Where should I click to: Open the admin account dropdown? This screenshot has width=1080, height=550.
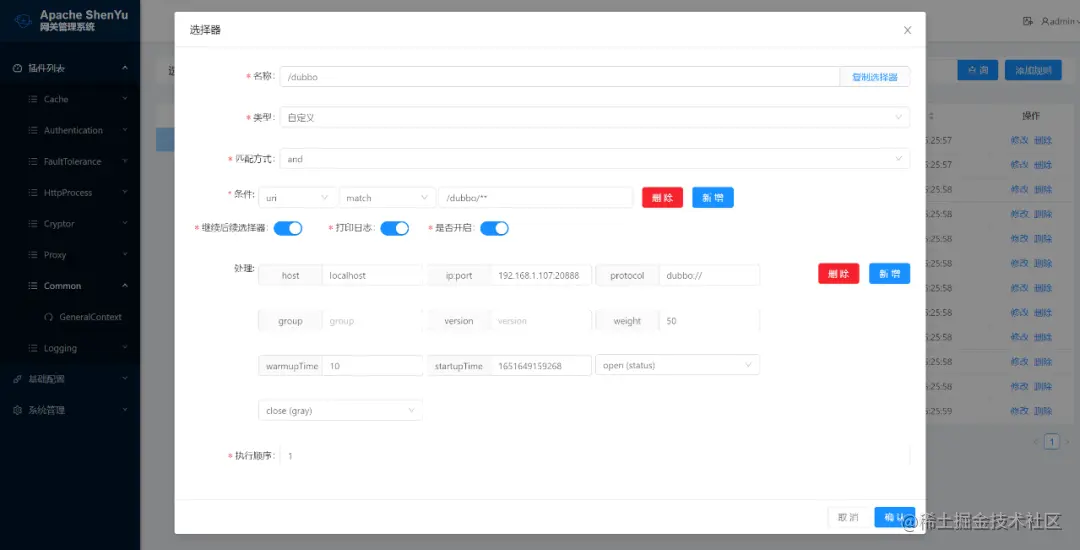tap(1060, 21)
